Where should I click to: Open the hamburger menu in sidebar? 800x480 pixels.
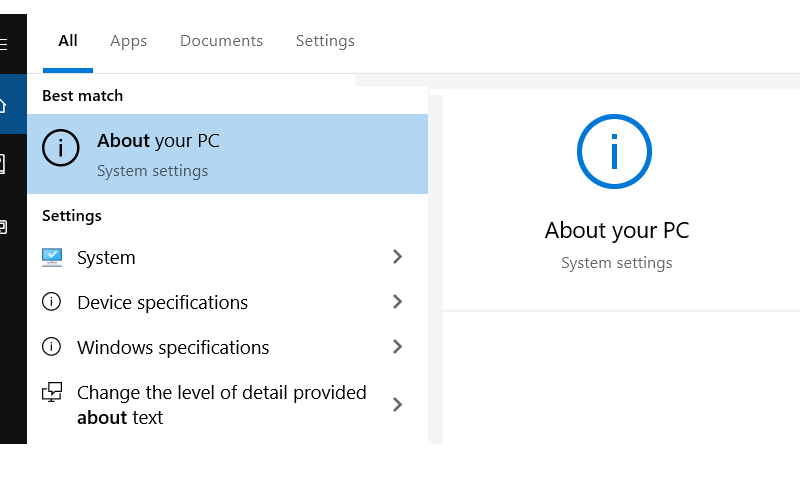click(x=3, y=44)
